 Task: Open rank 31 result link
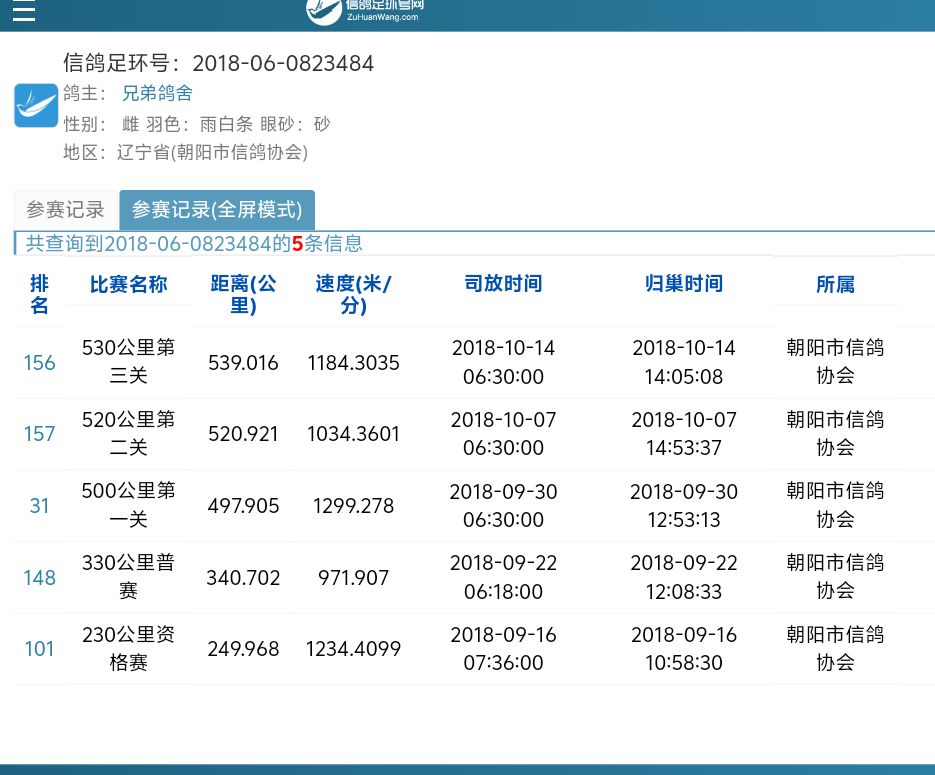coord(39,506)
